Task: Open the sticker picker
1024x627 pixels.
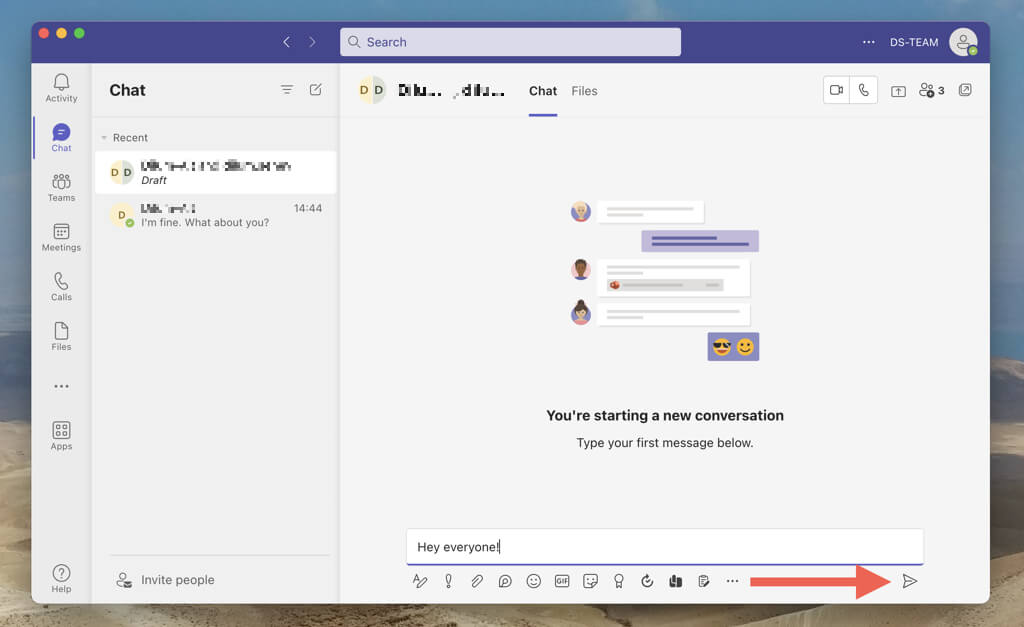Action: pyautogui.click(x=590, y=581)
